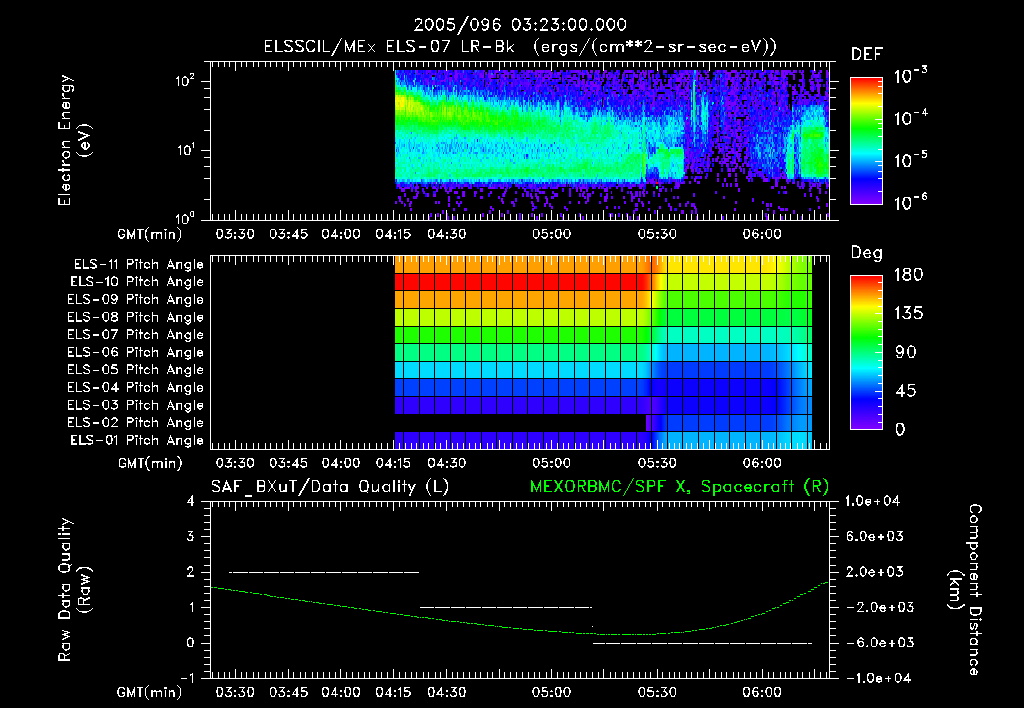Select the ELS-05 Pitch Angle row label
1024x708 pixels.
[135, 370]
